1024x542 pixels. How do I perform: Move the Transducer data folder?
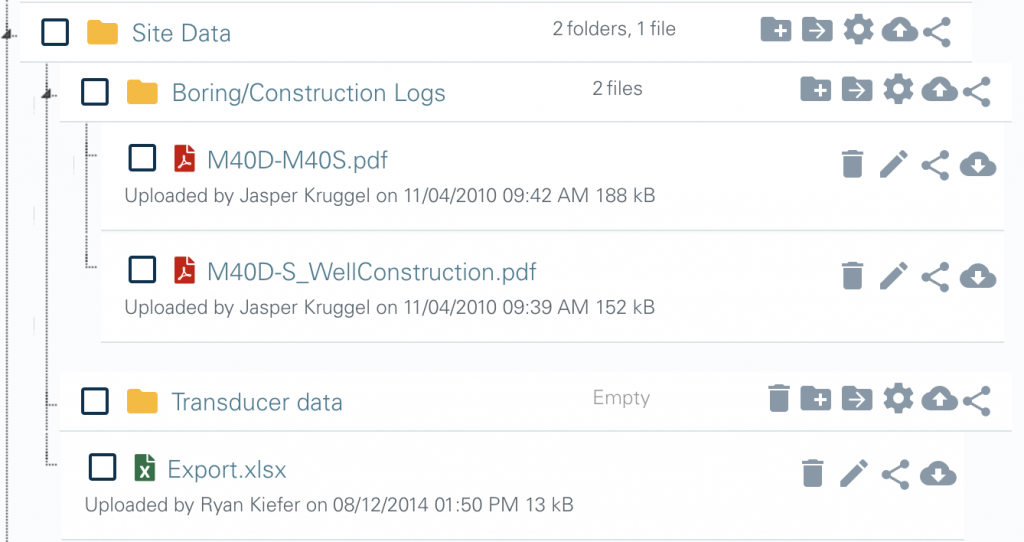(857, 400)
